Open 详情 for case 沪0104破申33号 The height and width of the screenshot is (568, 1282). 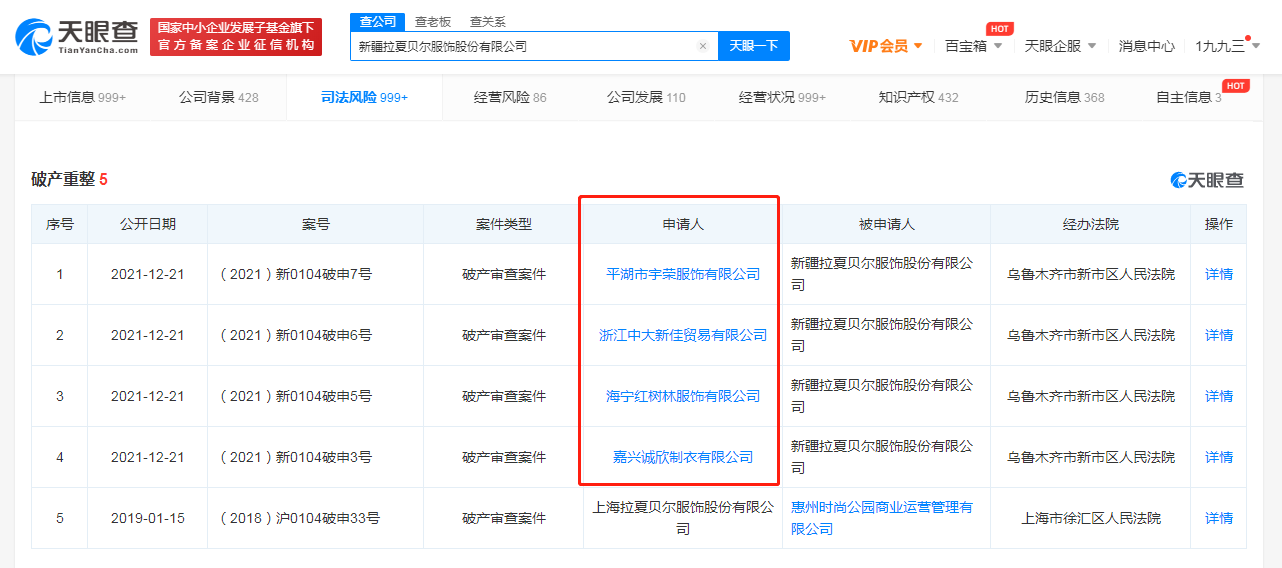pyautogui.click(x=1219, y=518)
